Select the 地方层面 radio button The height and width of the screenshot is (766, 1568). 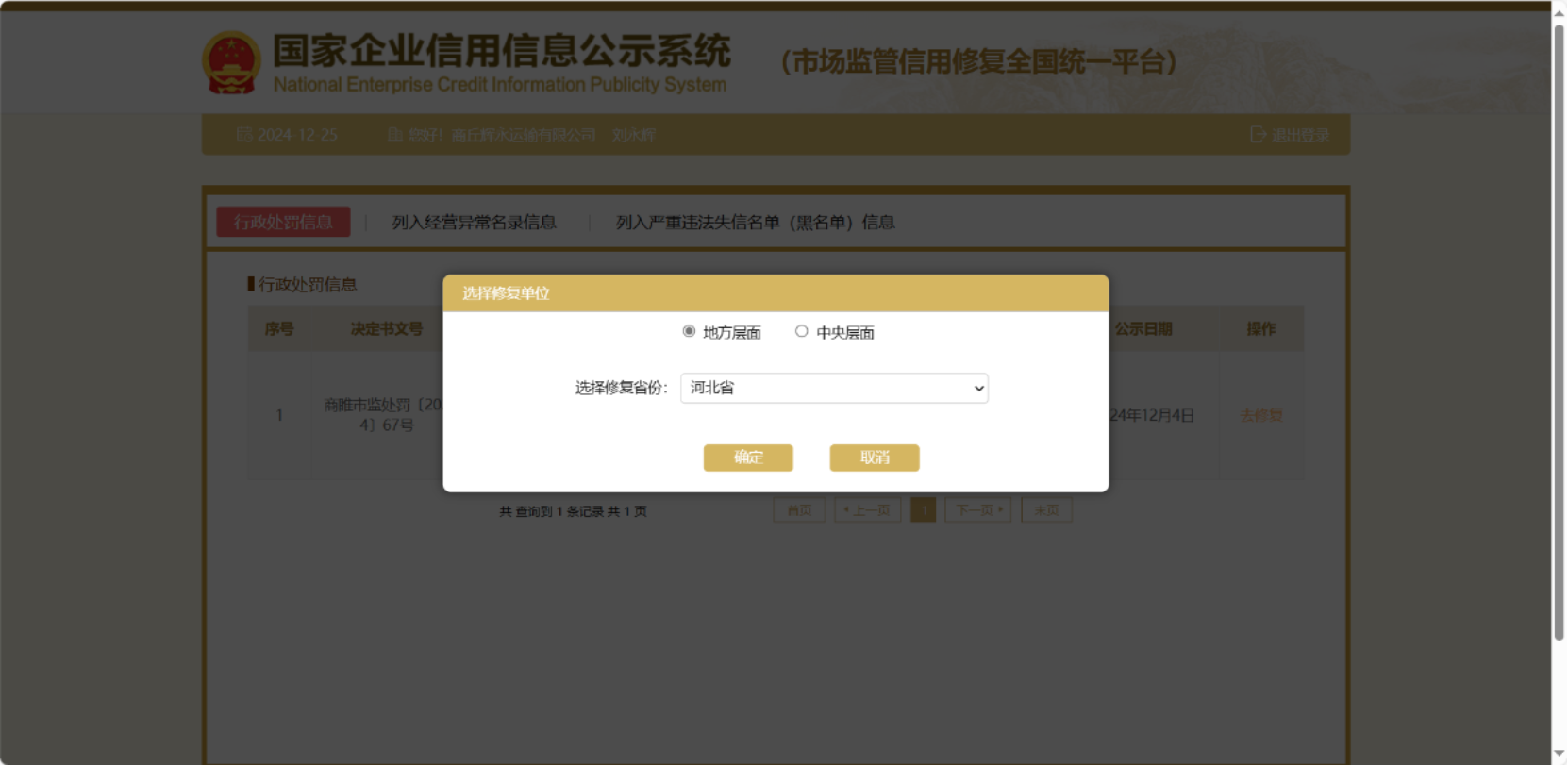click(x=689, y=331)
